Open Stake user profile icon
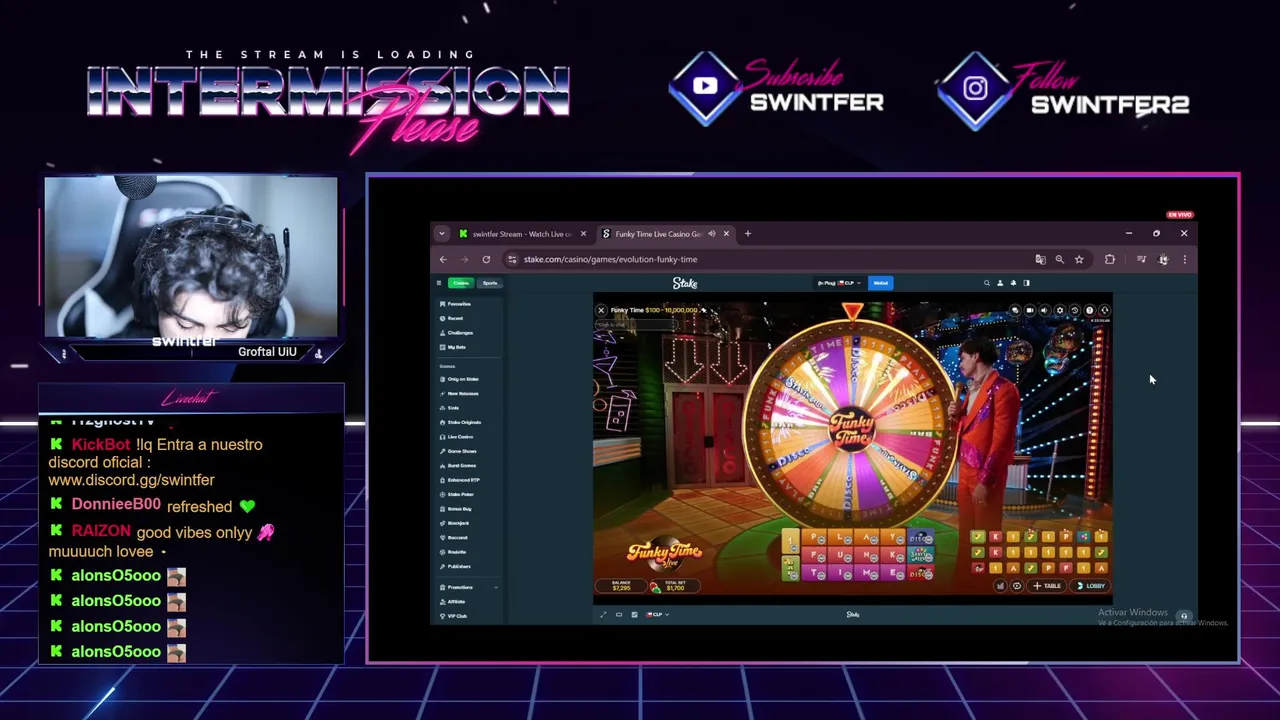This screenshot has height=720, width=1280. pyautogui.click(x=1000, y=283)
